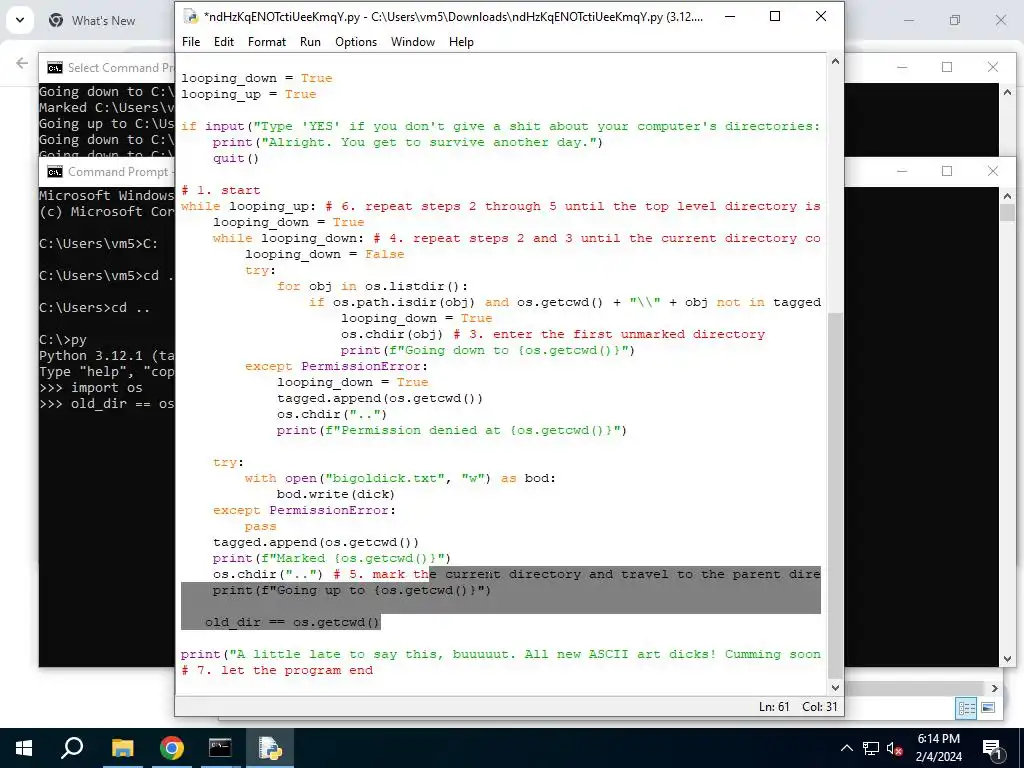Click the 'Ln: 61' status bar entry
The width and height of the screenshot is (1024, 768).
(x=774, y=707)
